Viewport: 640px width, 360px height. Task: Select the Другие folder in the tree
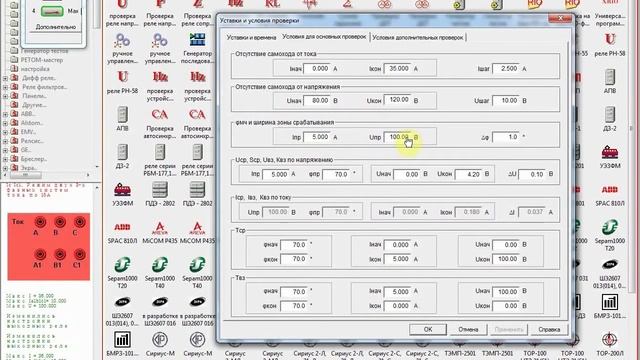pos(34,105)
